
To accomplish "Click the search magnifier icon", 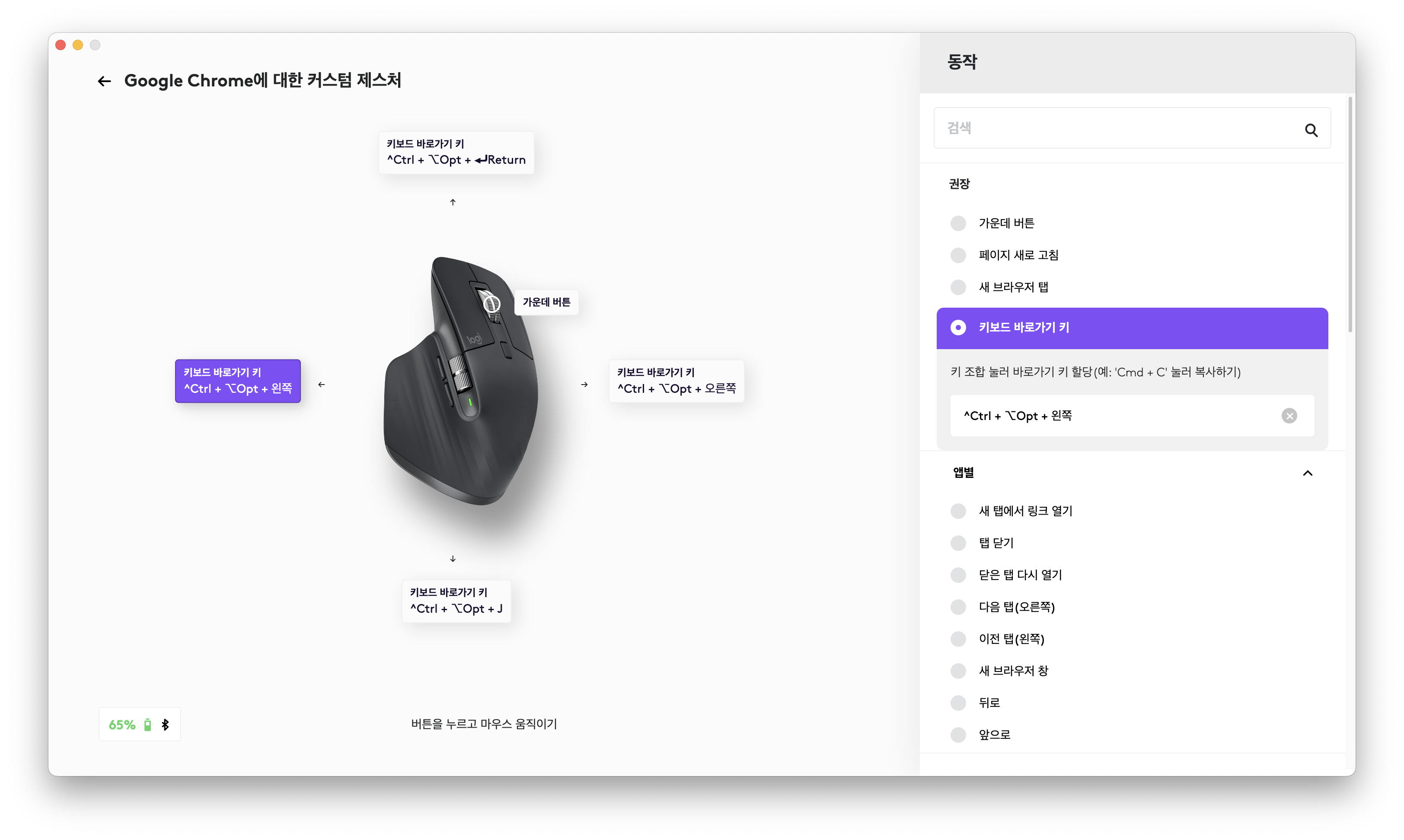I will [x=1311, y=130].
